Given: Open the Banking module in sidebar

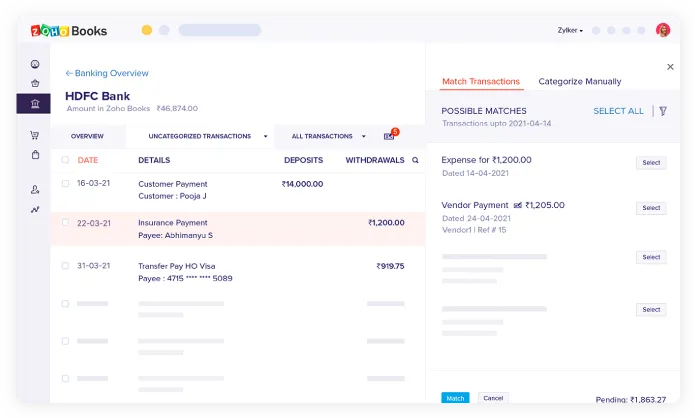Looking at the screenshot, I should coord(35,103).
